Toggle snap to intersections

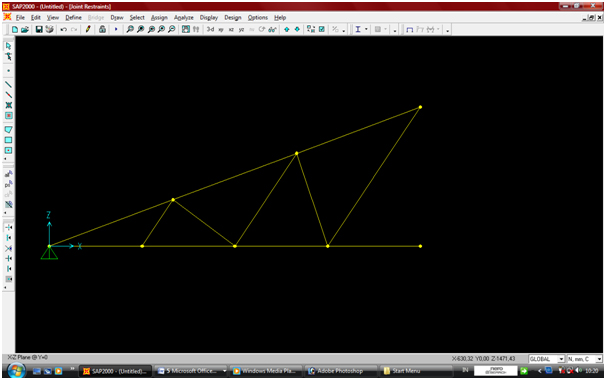(x=8, y=248)
